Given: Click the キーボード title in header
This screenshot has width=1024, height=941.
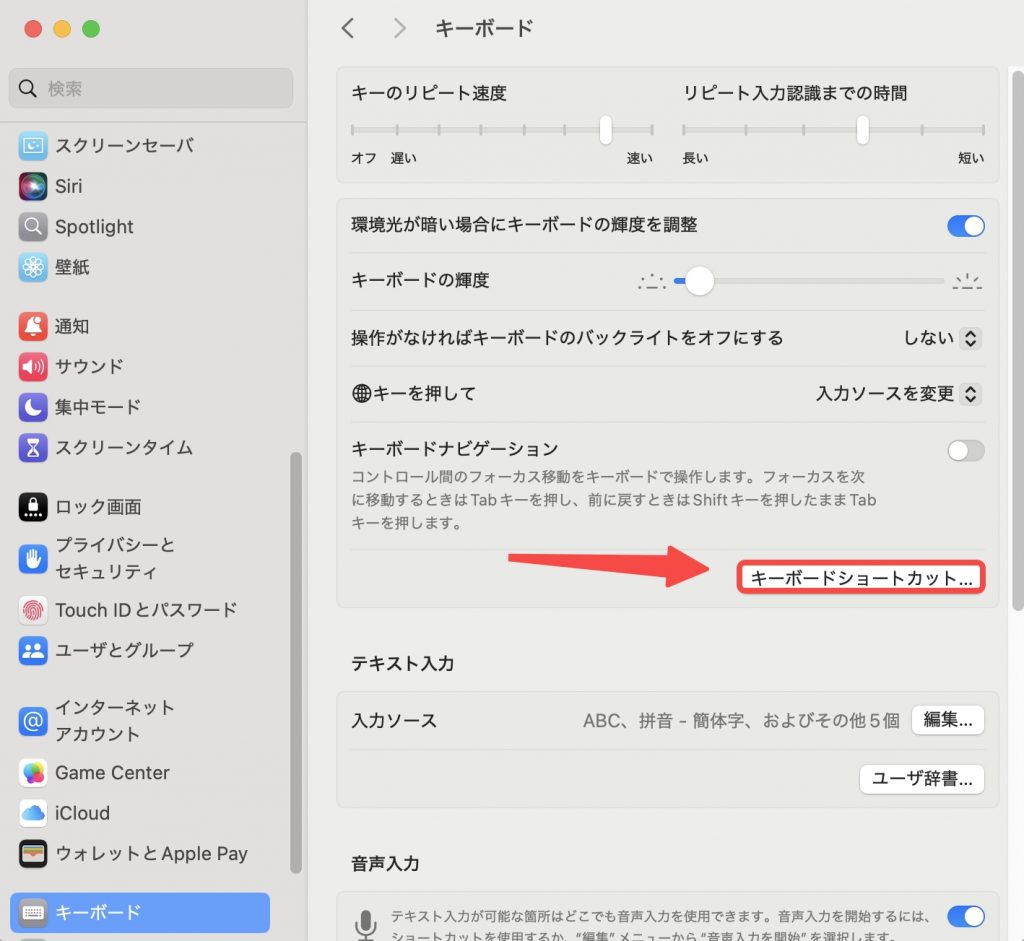Looking at the screenshot, I should 484,28.
